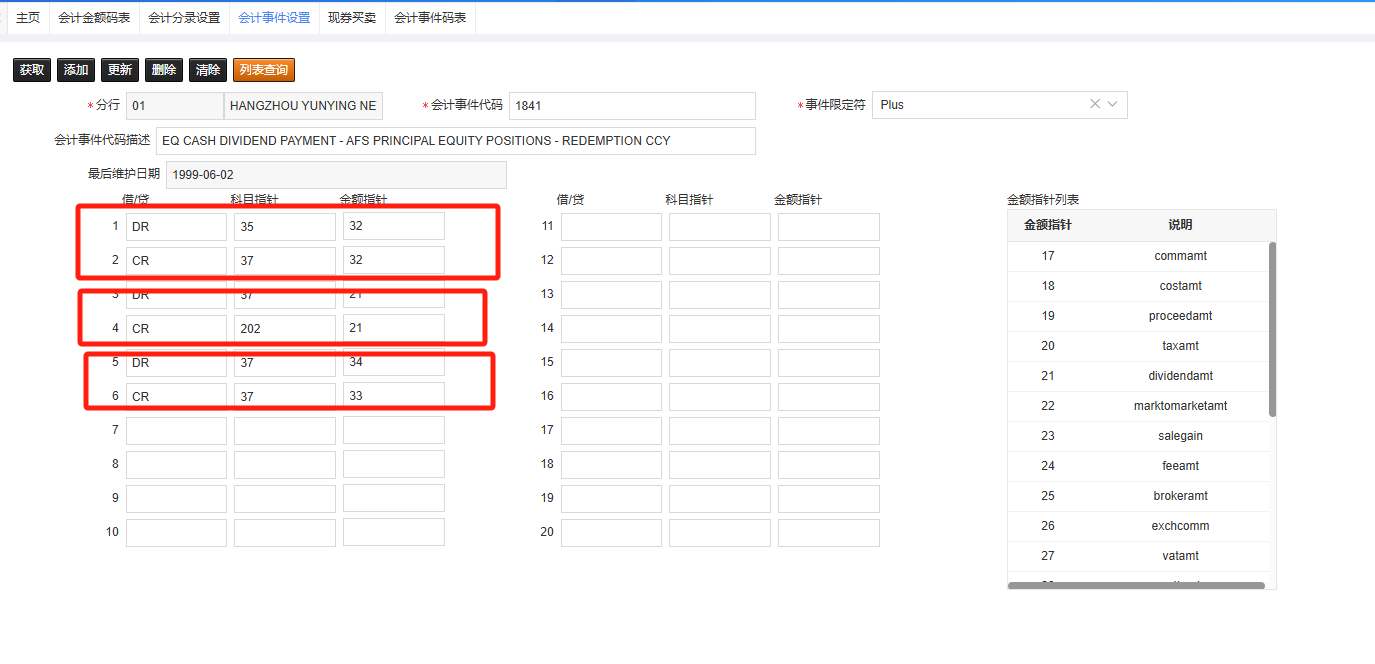
Task: Click the 删除 button
Action: [x=164, y=70]
